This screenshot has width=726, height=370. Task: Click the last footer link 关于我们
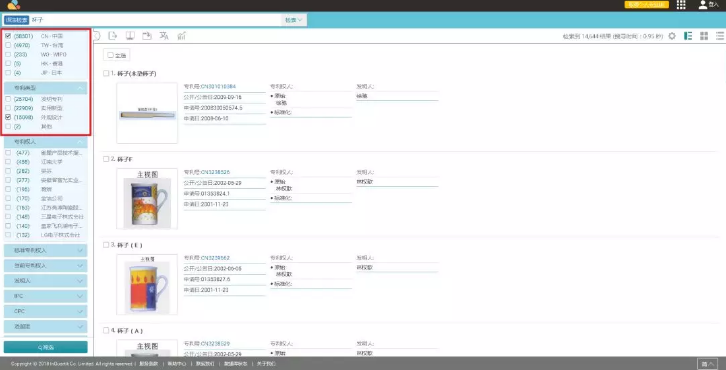coord(266,364)
